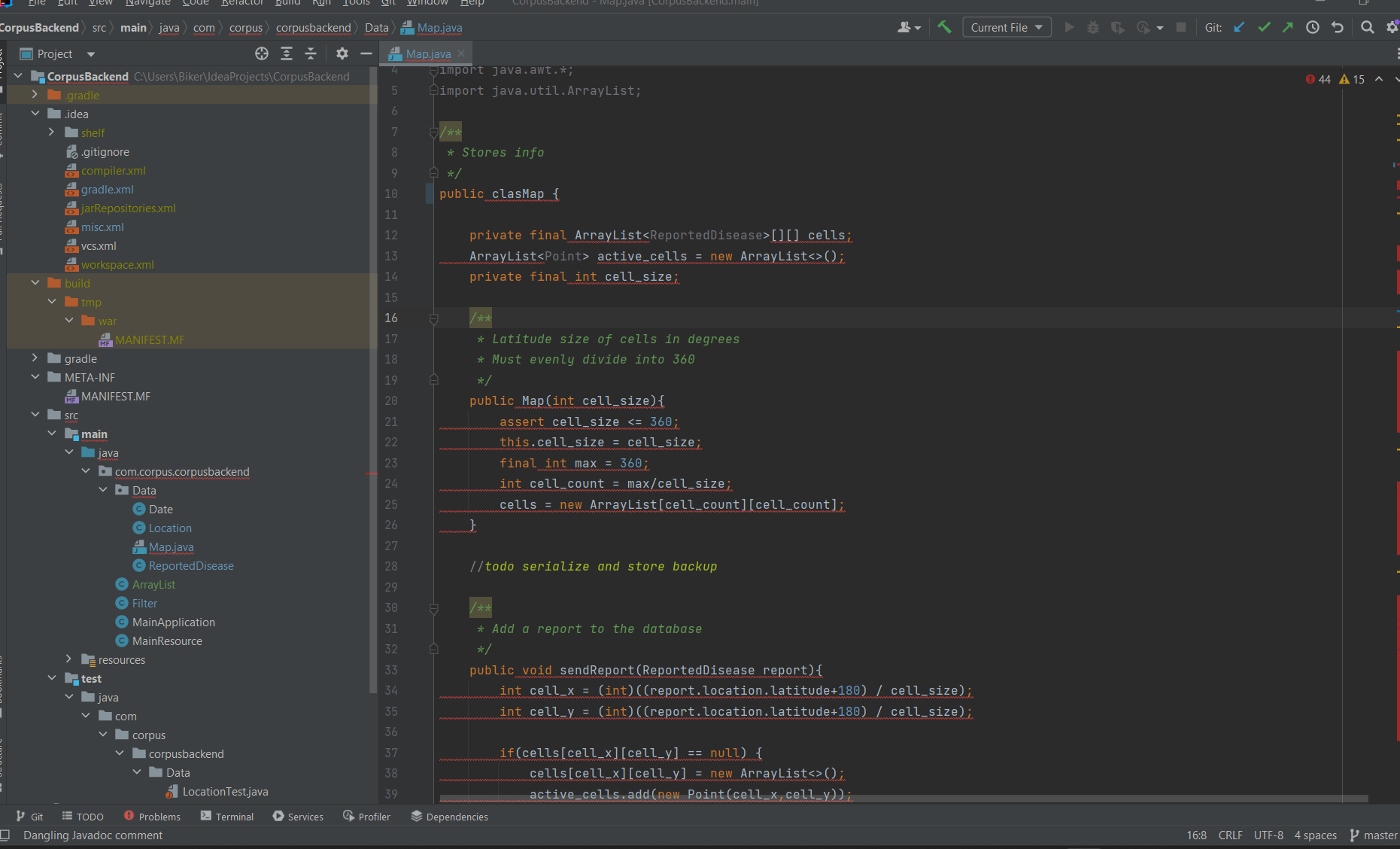The image size is (1400, 849).
Task: Open Project panel options gear
Action: [342, 53]
